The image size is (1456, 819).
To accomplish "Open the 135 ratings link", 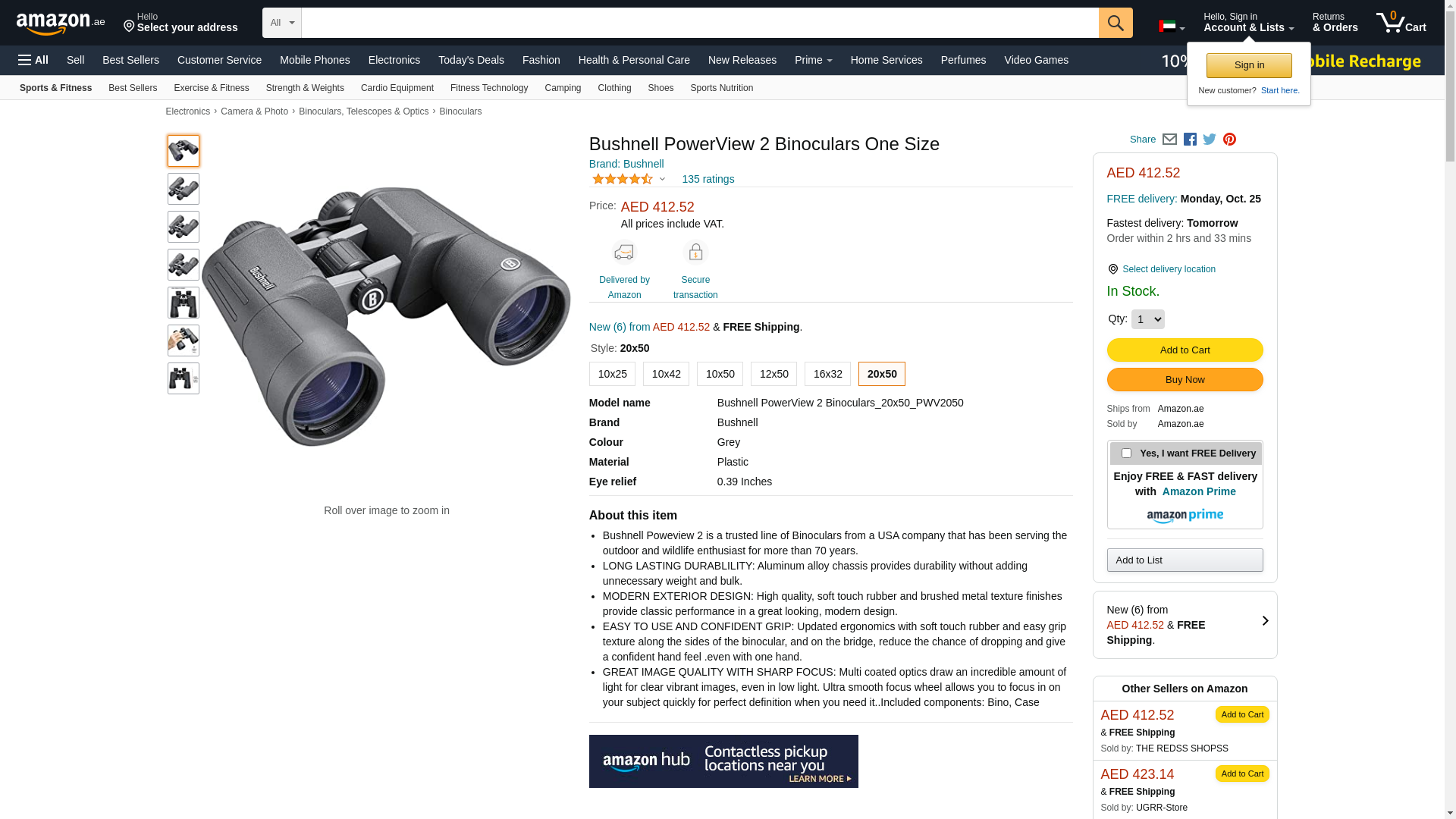I will coord(708,179).
